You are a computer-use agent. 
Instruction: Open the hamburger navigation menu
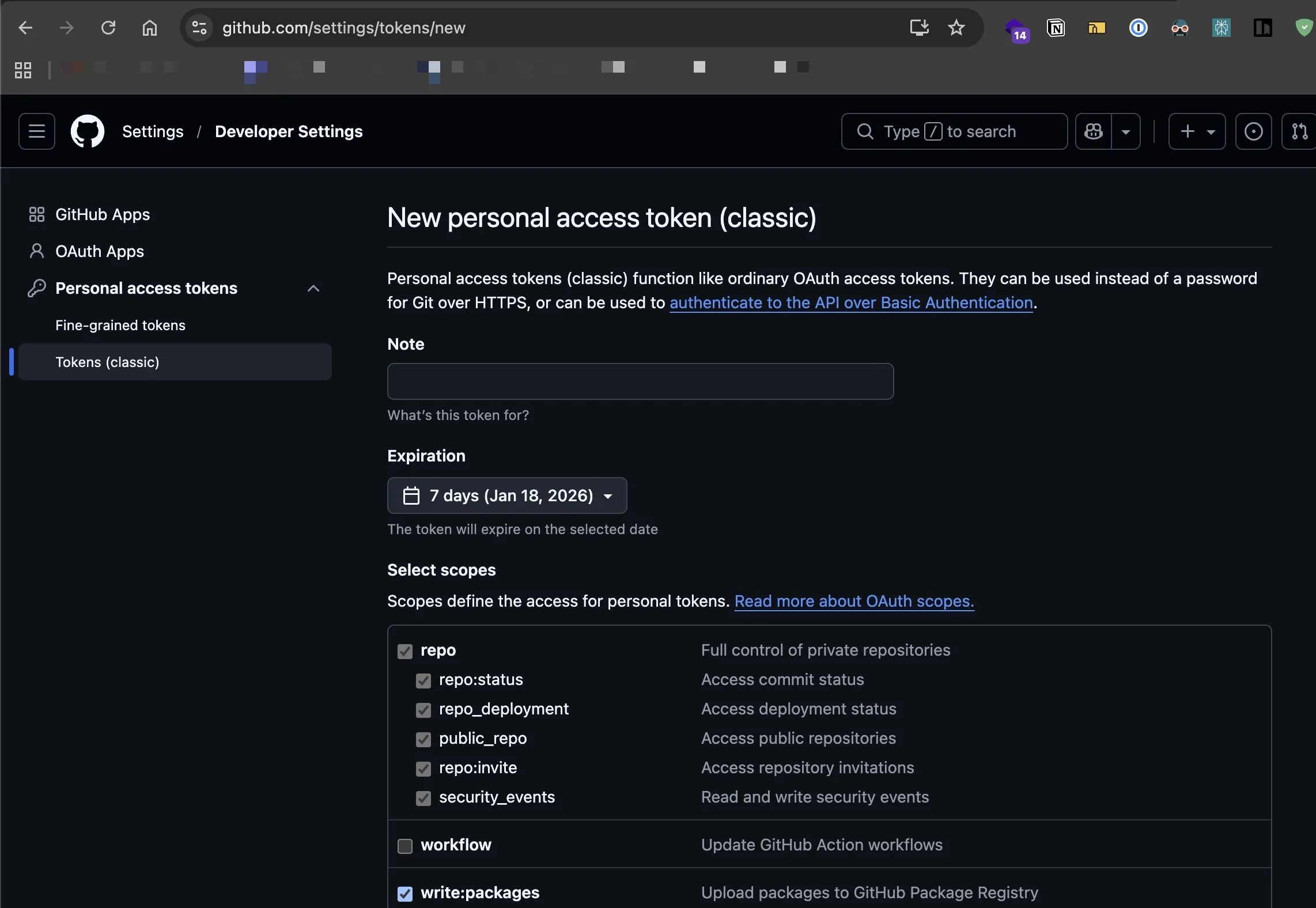click(x=36, y=131)
